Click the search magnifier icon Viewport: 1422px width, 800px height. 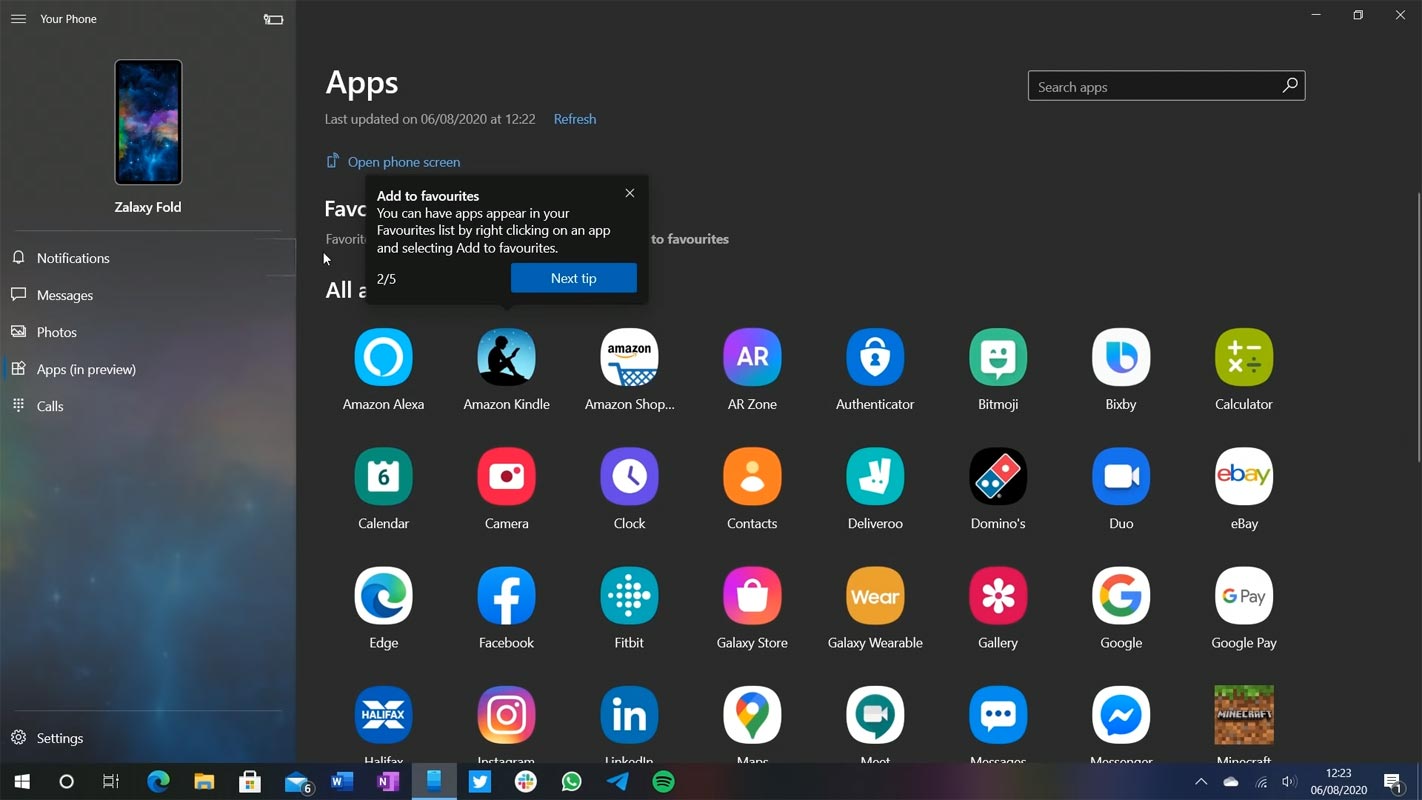1290,86
